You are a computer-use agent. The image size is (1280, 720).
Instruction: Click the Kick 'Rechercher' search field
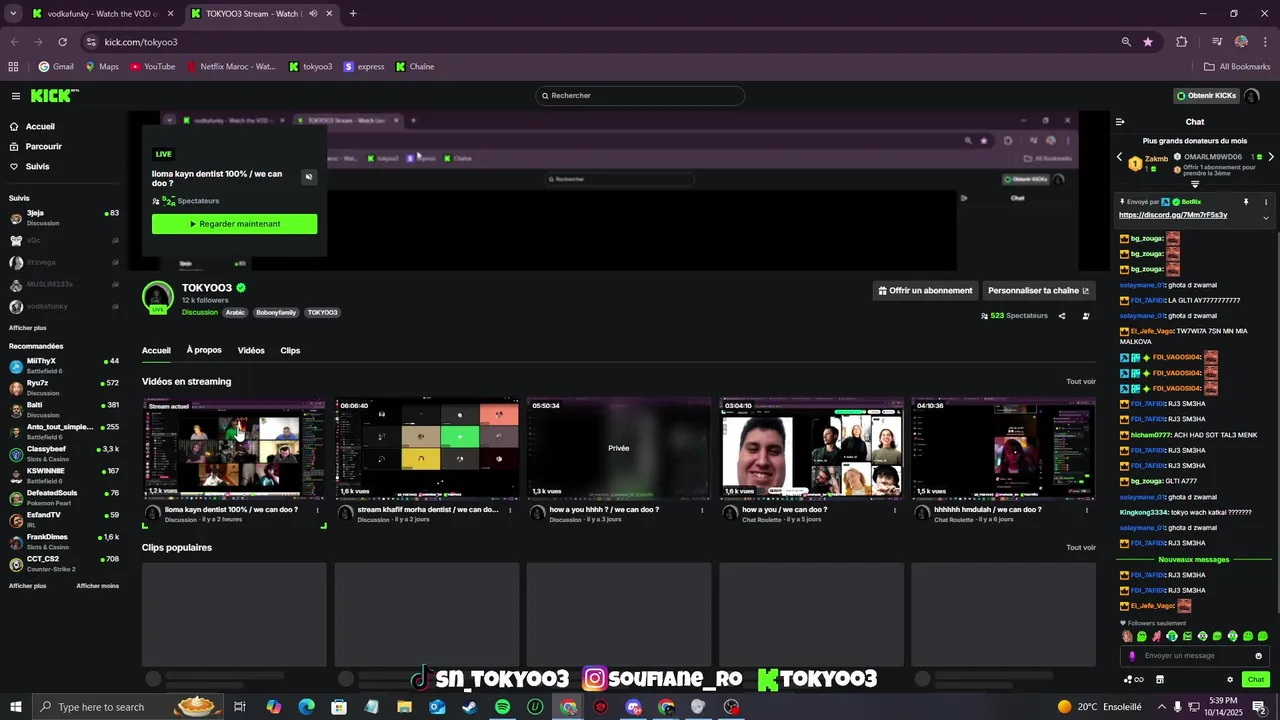(640, 96)
